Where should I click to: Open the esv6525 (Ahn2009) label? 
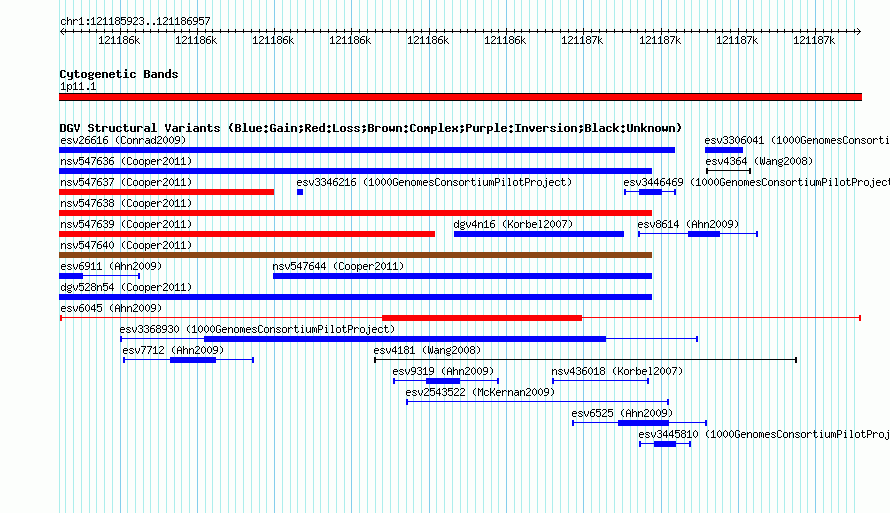click(622, 413)
